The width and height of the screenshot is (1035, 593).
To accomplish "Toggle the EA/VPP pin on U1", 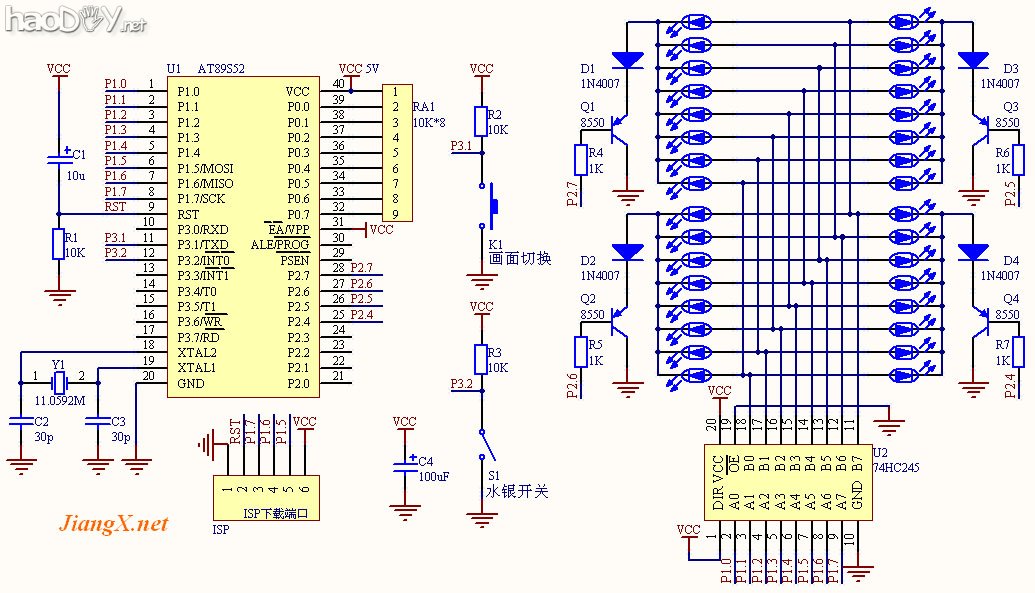I will click(290, 228).
